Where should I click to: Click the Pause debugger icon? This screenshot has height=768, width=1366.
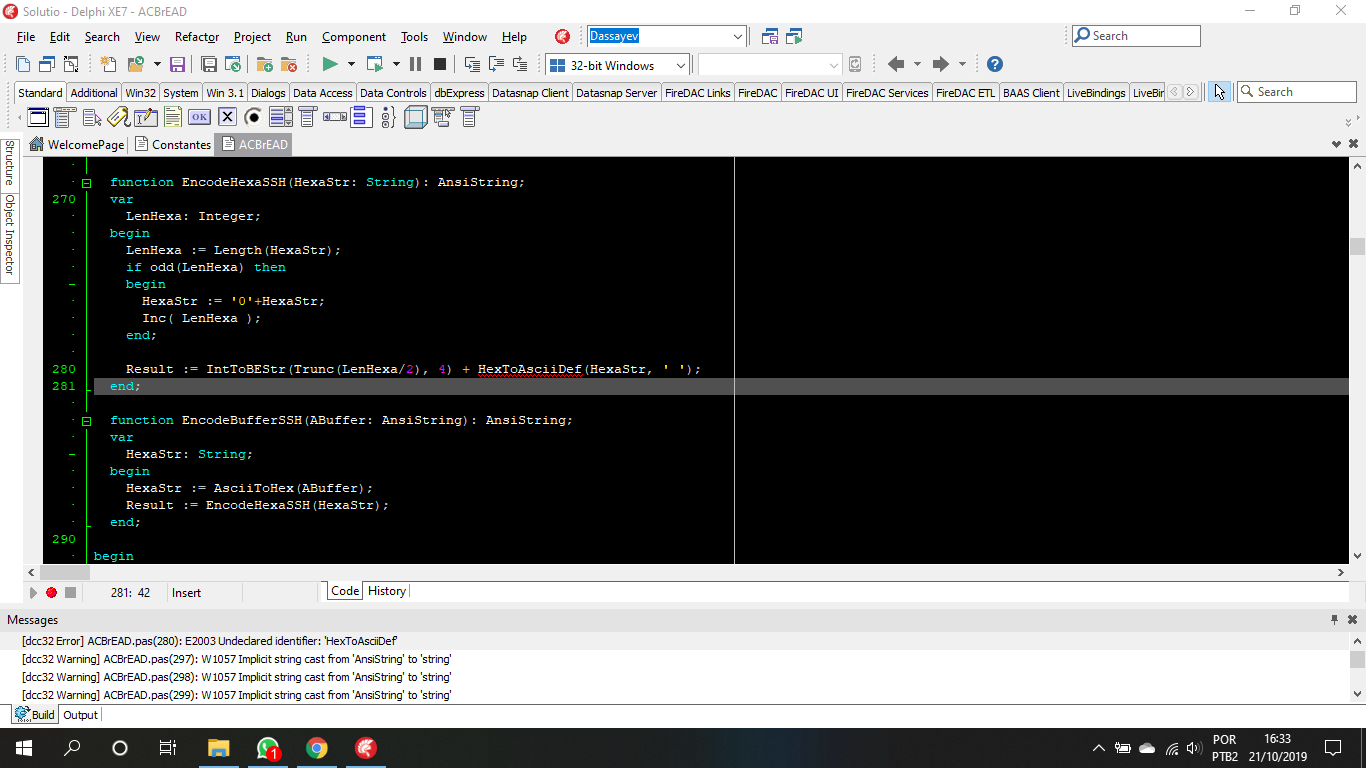[415, 65]
